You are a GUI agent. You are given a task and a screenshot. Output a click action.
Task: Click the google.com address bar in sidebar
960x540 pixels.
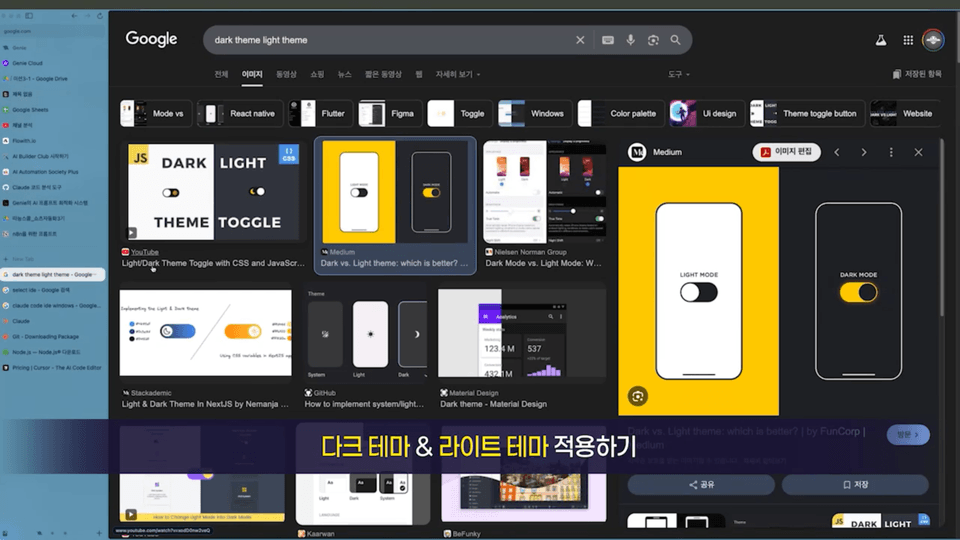pos(54,31)
